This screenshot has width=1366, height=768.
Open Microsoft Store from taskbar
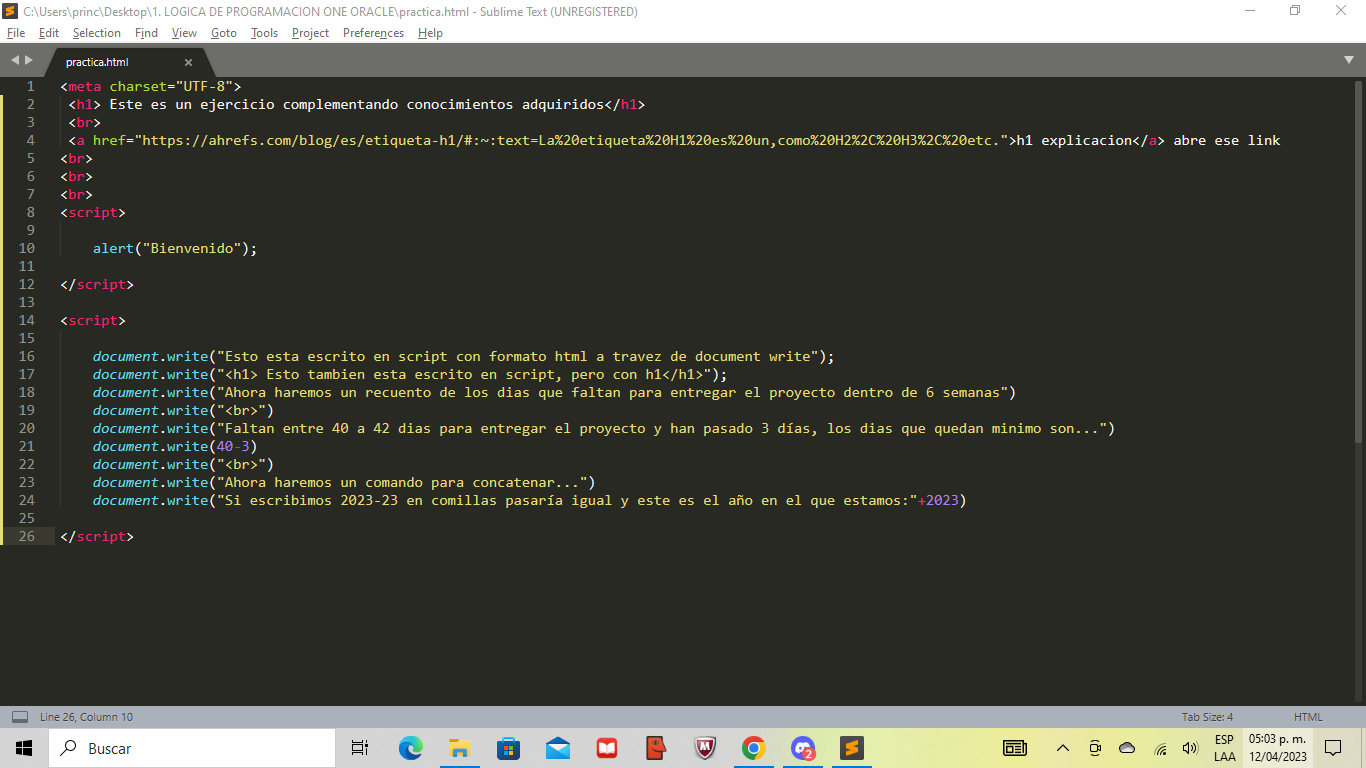pyautogui.click(x=508, y=748)
